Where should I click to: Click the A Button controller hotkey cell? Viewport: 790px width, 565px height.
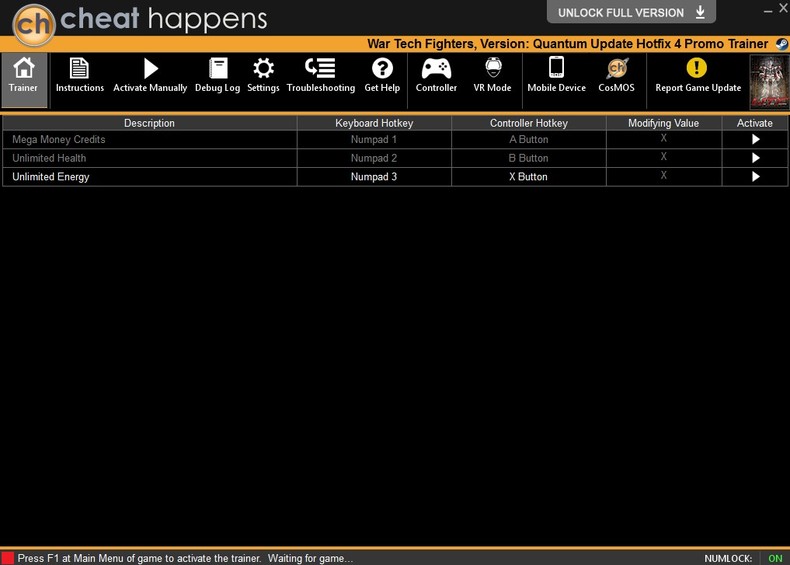(x=529, y=140)
